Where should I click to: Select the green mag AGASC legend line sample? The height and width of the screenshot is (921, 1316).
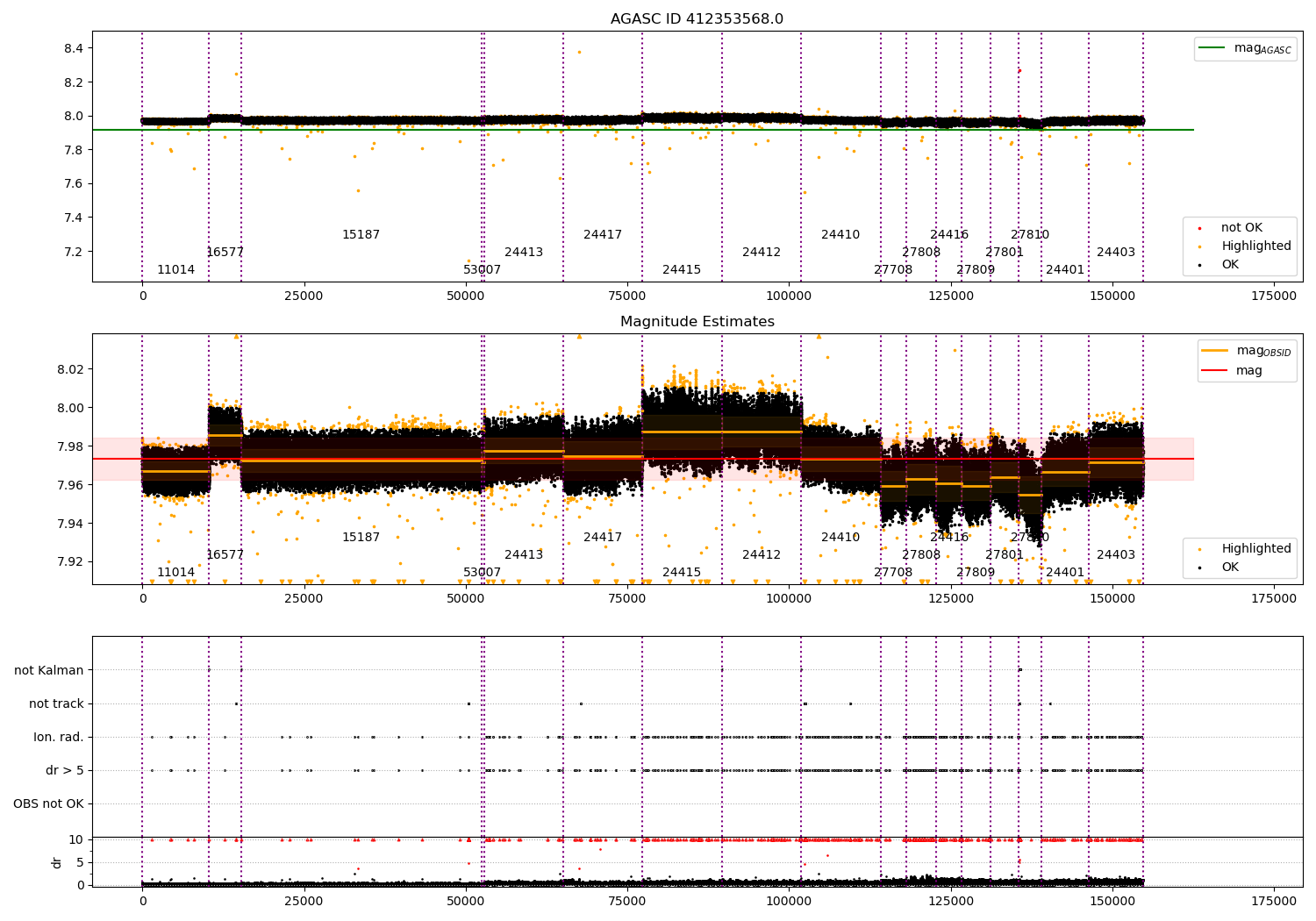click(x=1212, y=48)
